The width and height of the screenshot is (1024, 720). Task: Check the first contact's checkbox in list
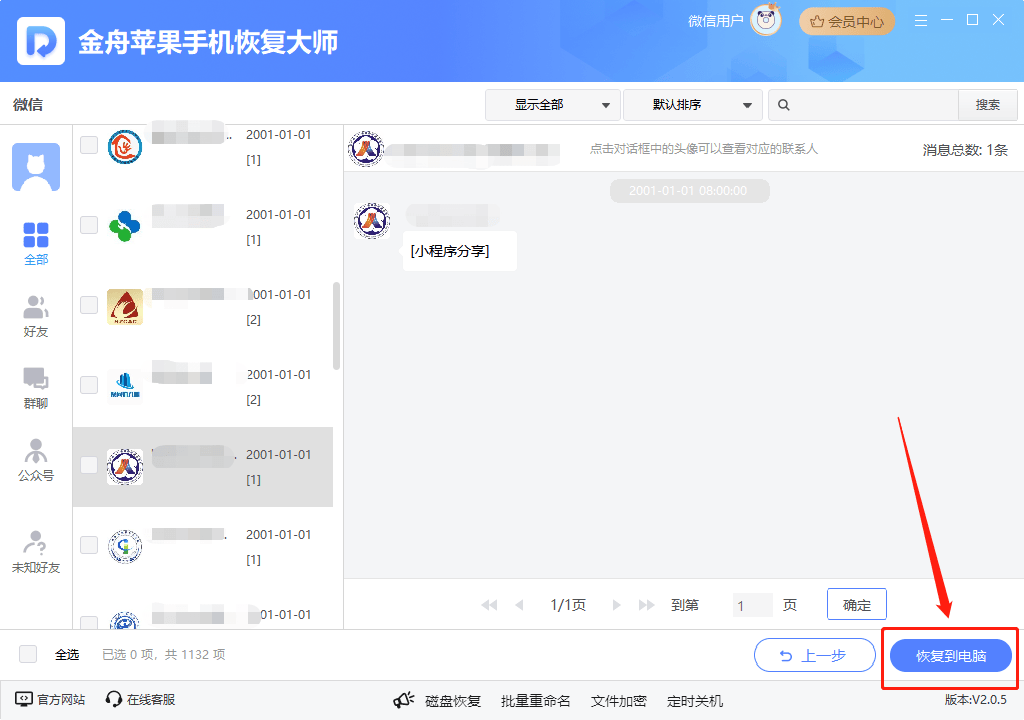(x=89, y=145)
